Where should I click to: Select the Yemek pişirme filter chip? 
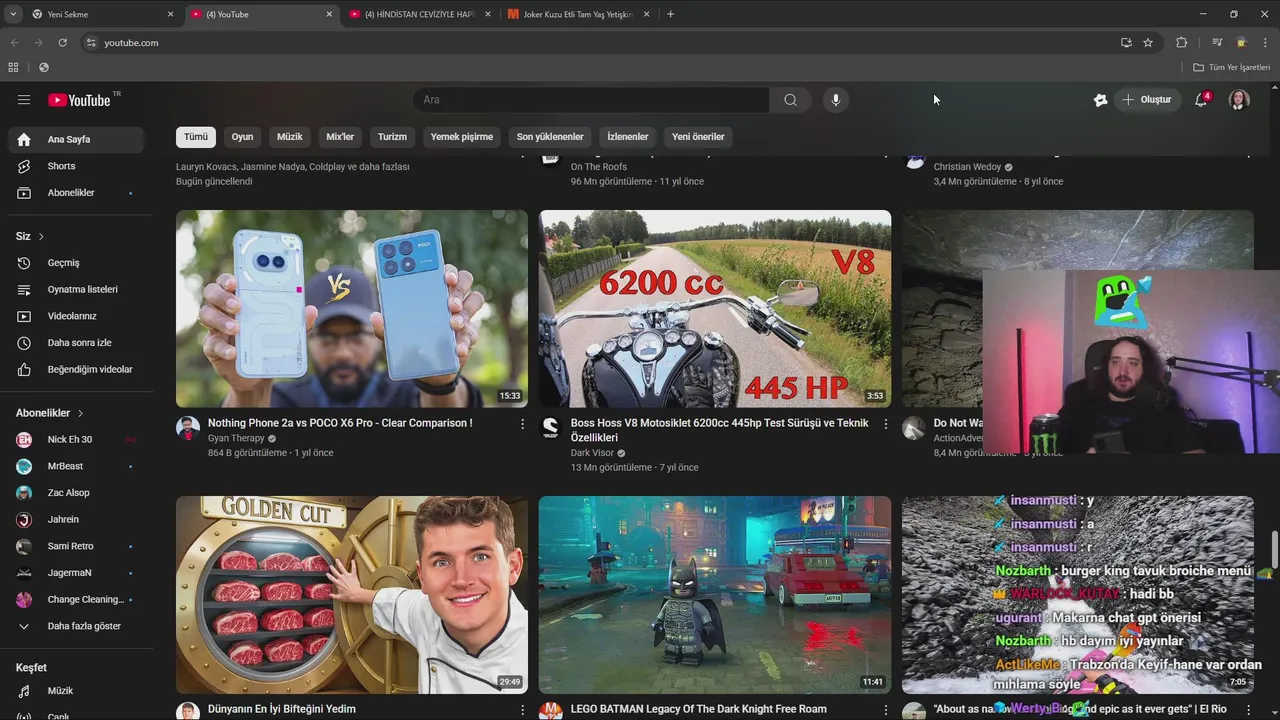click(x=462, y=137)
